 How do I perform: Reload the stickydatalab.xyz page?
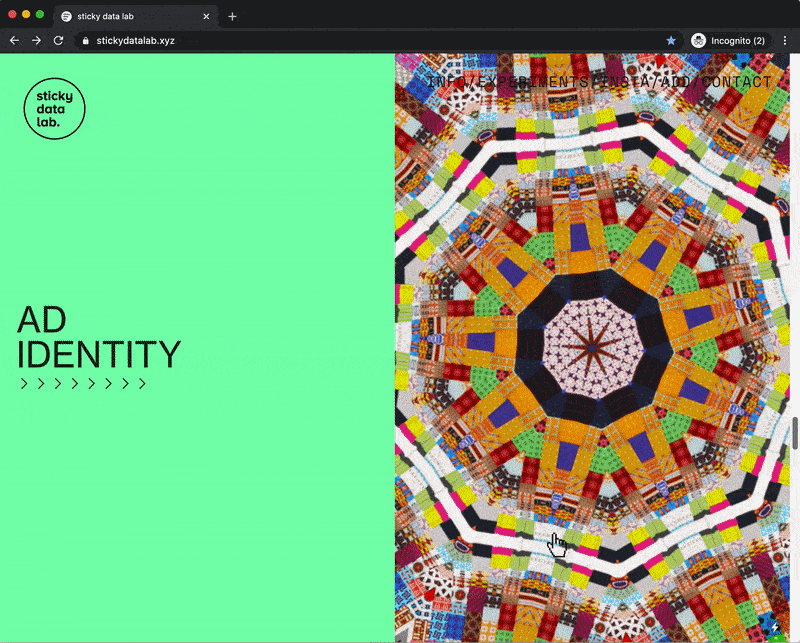[x=58, y=40]
